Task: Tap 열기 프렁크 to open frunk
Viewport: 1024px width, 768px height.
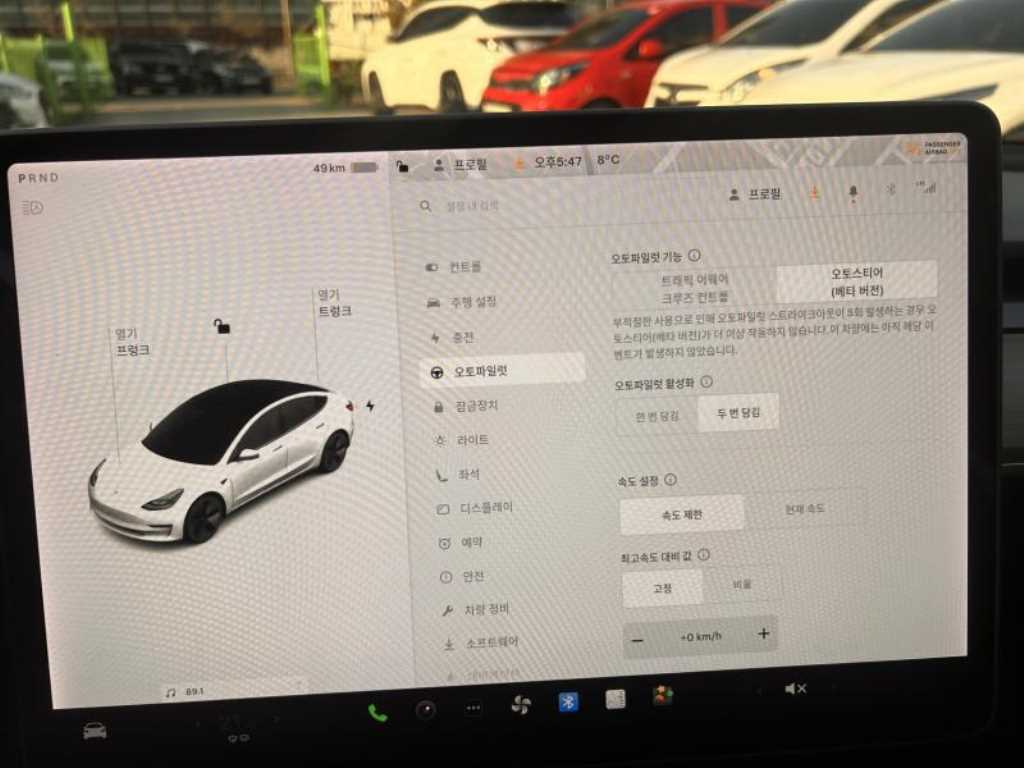Action: (x=132, y=342)
